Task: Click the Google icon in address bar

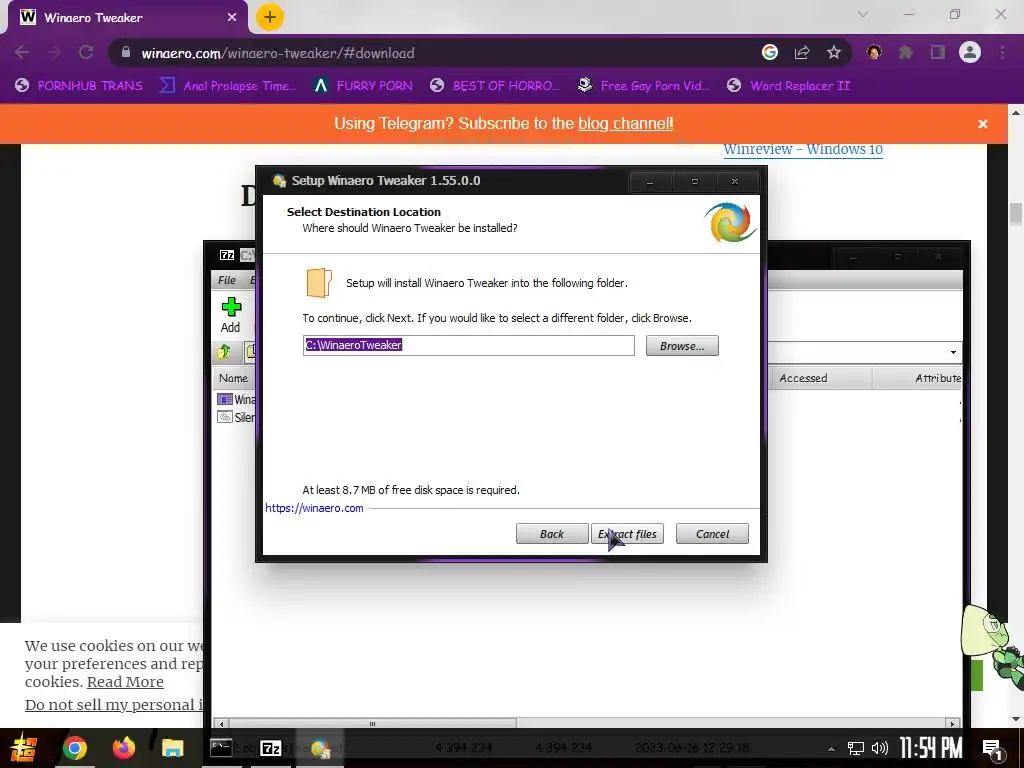Action: coord(770,52)
